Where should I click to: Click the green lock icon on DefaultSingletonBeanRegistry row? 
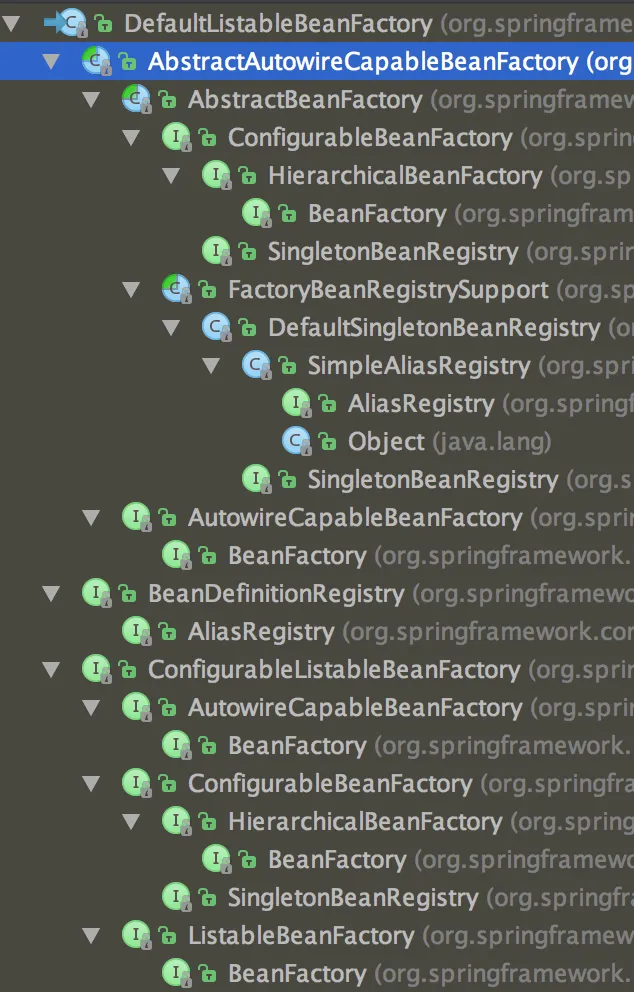pyautogui.click(x=247, y=328)
